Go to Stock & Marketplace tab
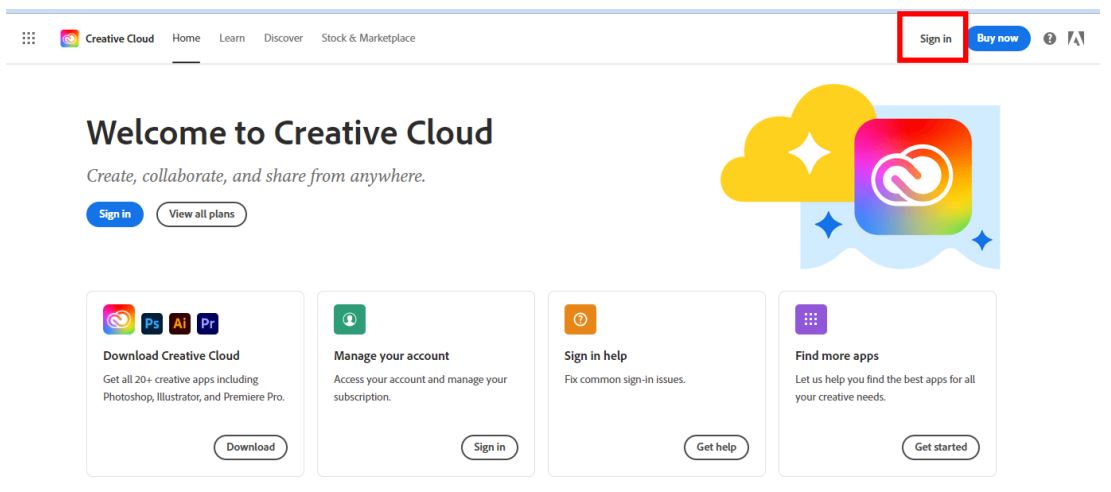Screen dimensions: 1111x492 point(368,38)
